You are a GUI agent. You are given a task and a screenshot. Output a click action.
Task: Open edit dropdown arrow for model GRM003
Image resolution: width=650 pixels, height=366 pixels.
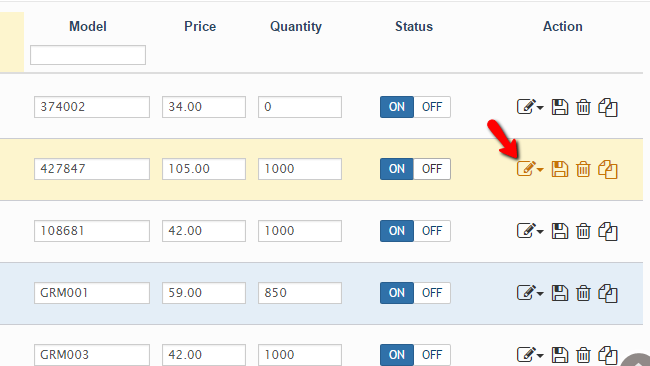click(540, 356)
